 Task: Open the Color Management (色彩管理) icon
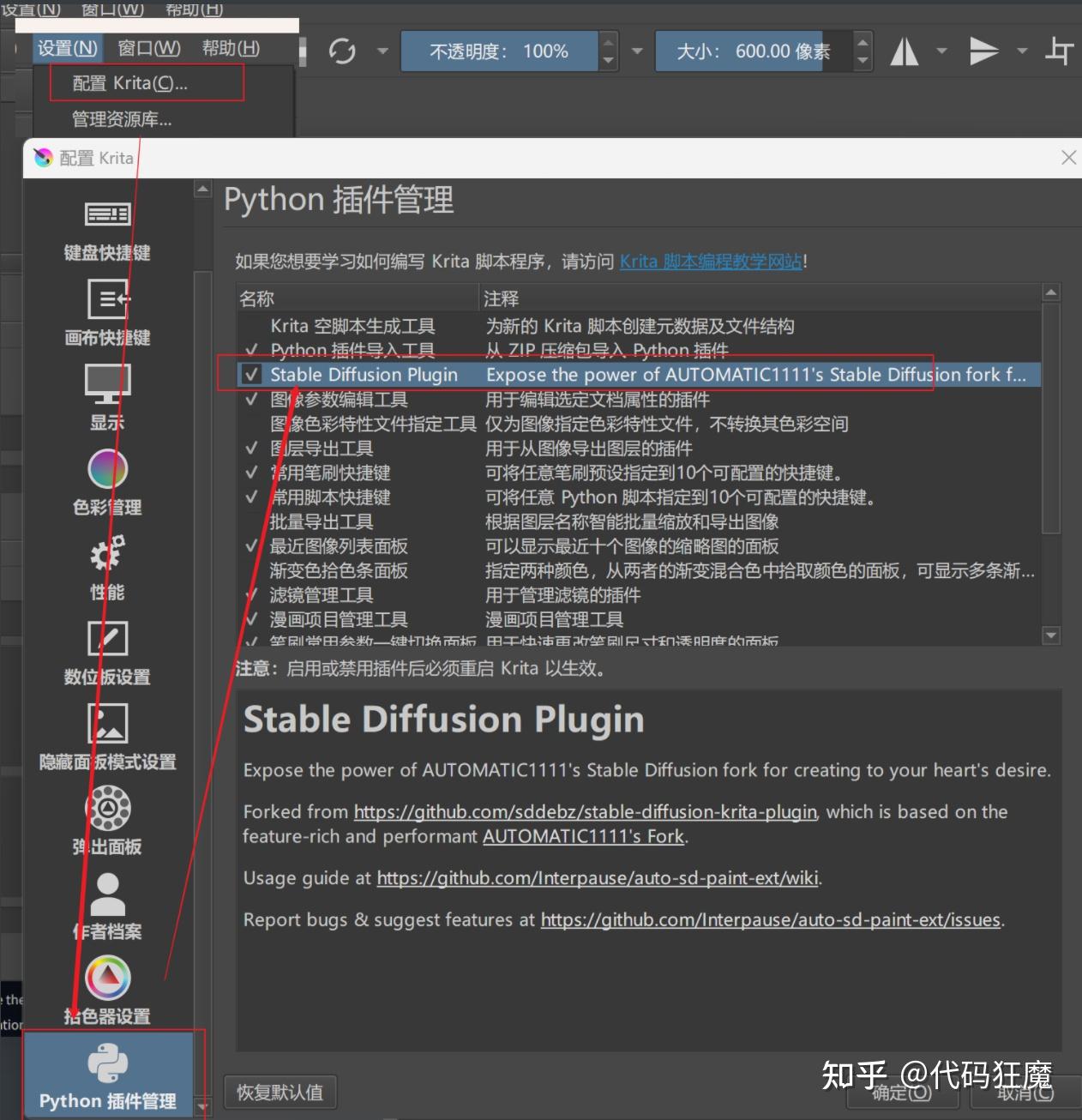[108, 469]
